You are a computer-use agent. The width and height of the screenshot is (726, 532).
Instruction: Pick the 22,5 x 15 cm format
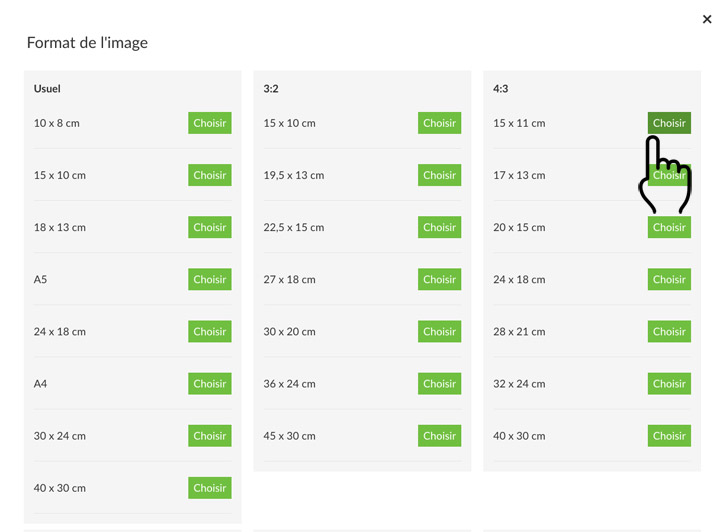click(439, 227)
